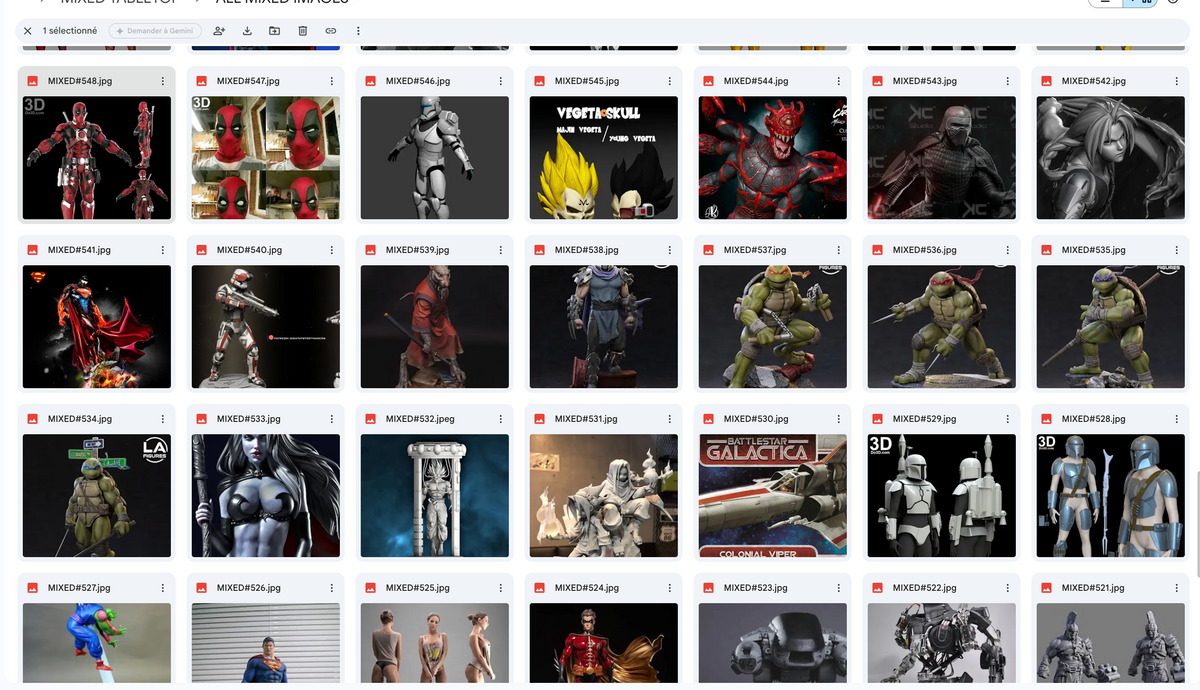Viewport: 1200px width, 690px height.
Task: Click the red image-type icon beside MIXED#548.jpg
Action: pyautogui.click(x=32, y=81)
